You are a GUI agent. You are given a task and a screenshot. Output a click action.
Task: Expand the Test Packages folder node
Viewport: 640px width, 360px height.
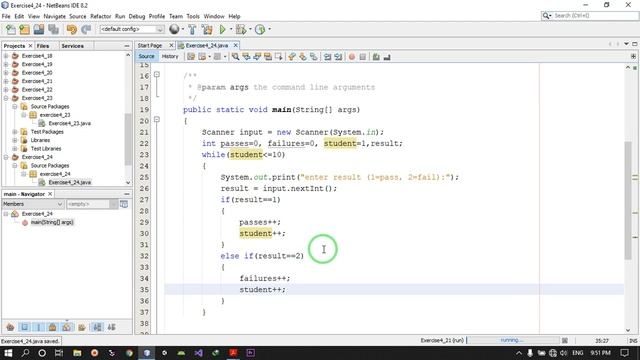point(15,131)
